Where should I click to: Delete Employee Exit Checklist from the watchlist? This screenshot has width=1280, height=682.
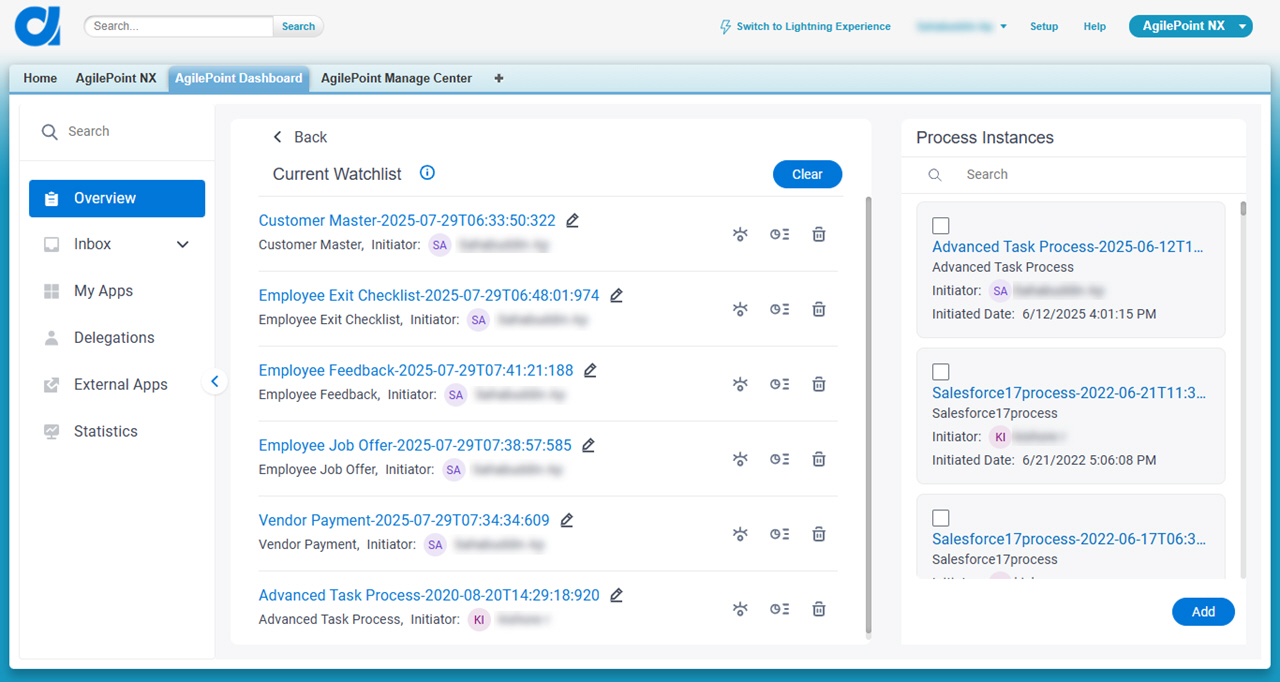click(819, 309)
